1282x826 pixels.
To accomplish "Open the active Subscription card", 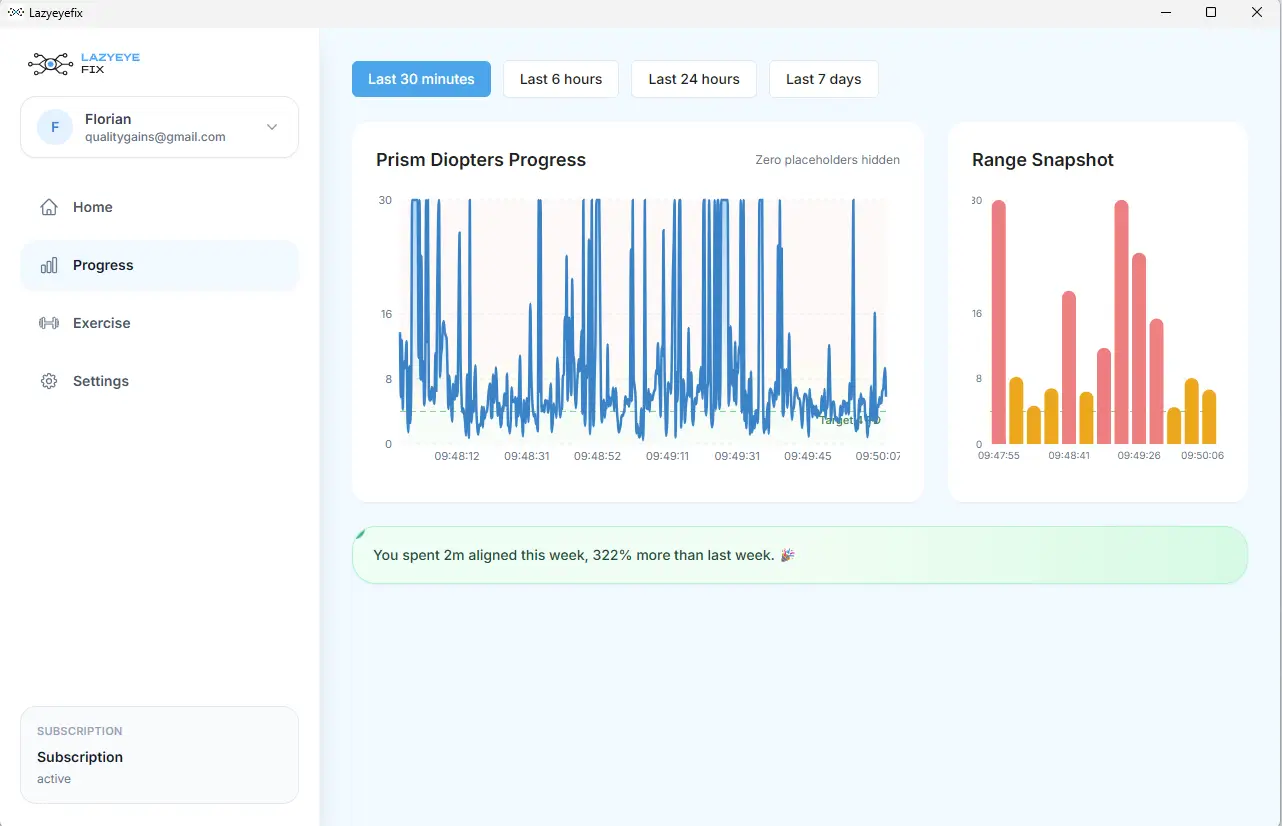I will click(159, 755).
